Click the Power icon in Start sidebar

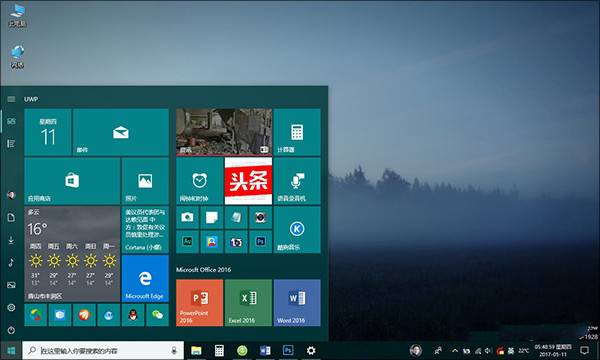11,330
